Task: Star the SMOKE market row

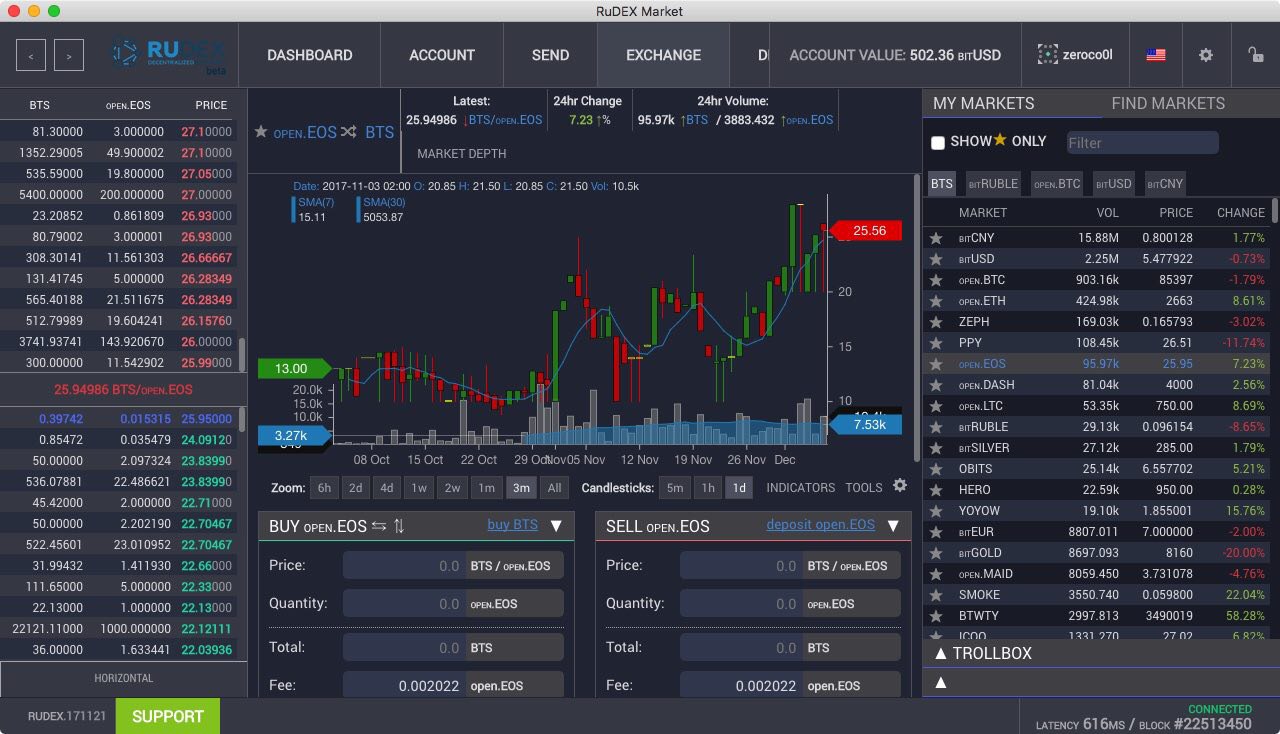Action: tap(936, 595)
